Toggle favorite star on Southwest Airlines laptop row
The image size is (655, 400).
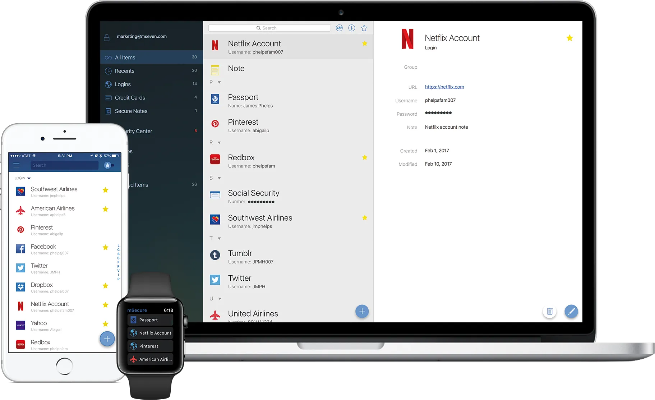[x=365, y=217]
